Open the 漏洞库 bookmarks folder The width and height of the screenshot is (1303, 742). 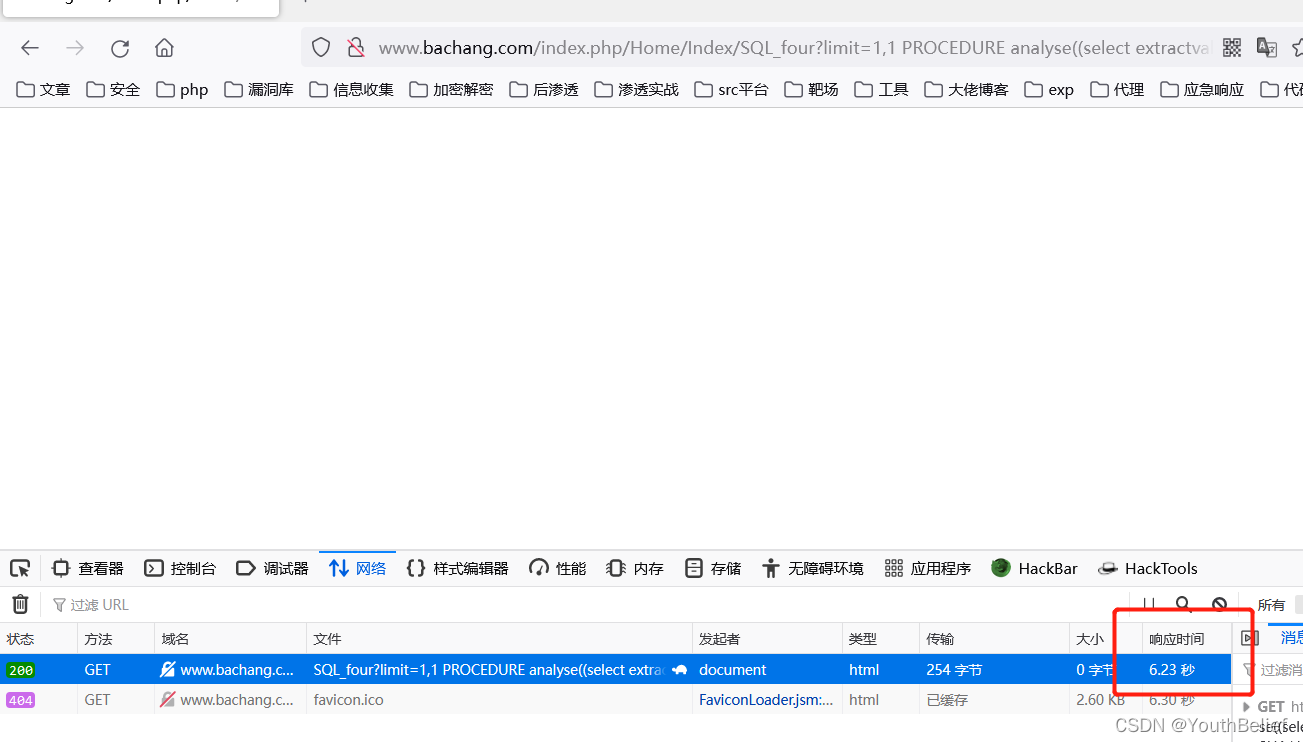[259, 89]
